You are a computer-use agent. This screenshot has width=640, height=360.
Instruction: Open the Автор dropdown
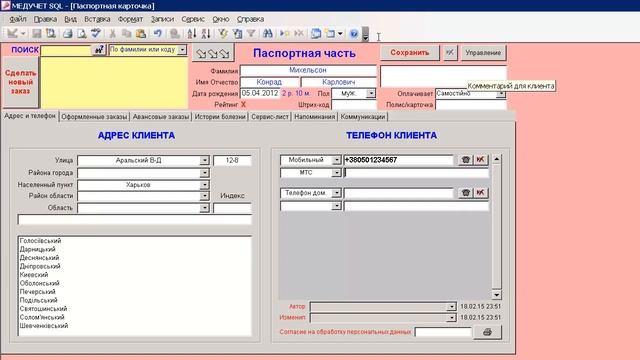click(x=451, y=307)
